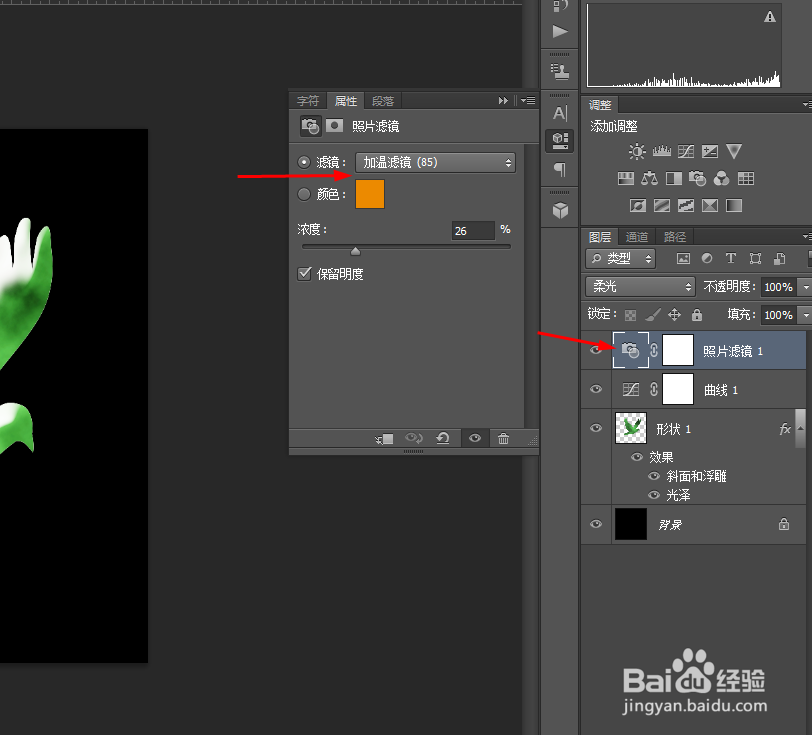Add a Brightness/Contrast adjustment
The image size is (812, 735).
637,151
